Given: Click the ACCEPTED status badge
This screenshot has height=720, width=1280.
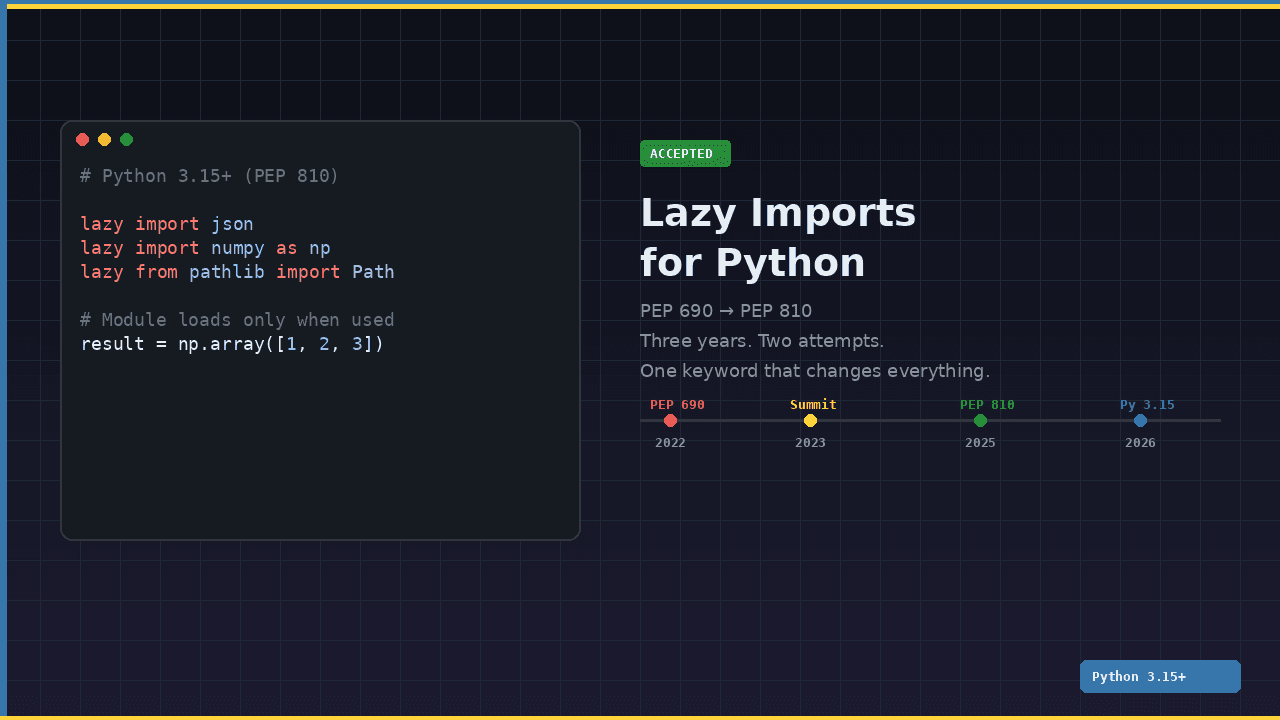Looking at the screenshot, I should pos(685,153).
